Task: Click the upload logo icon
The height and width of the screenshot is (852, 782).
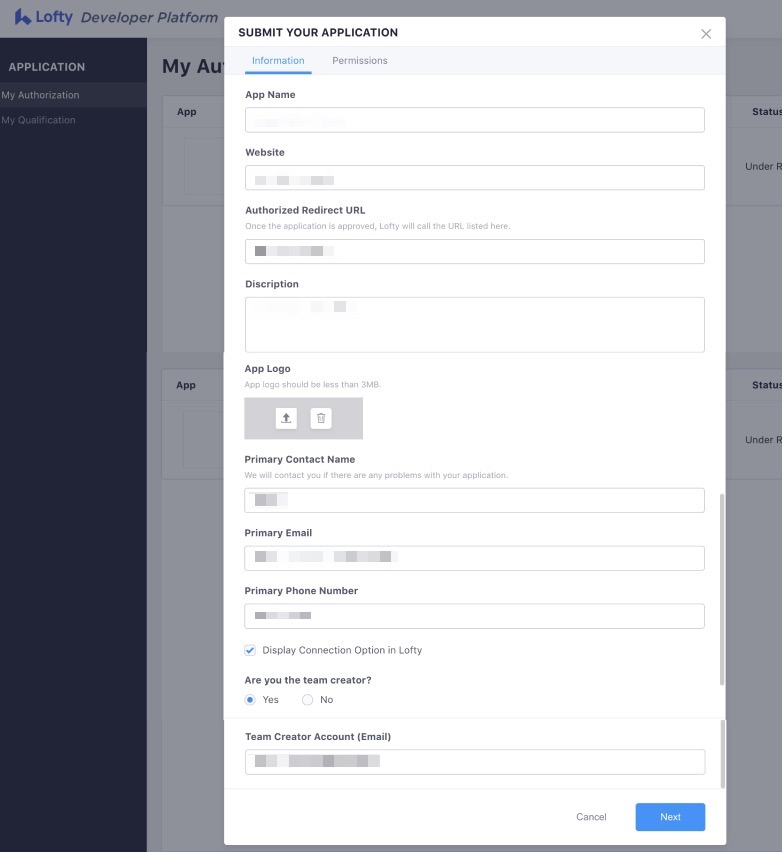Action: [x=286, y=418]
